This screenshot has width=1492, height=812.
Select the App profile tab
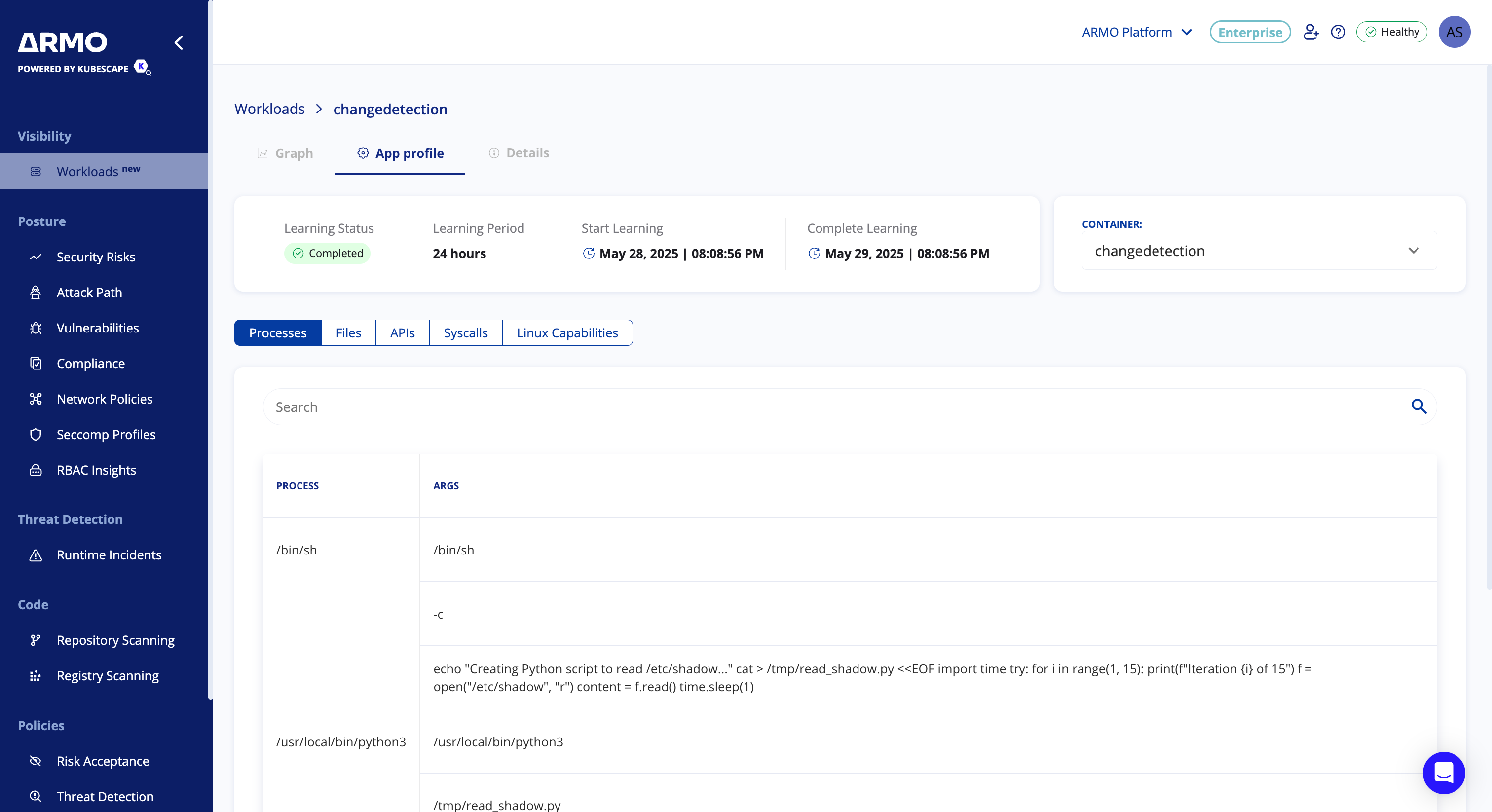[x=400, y=153]
